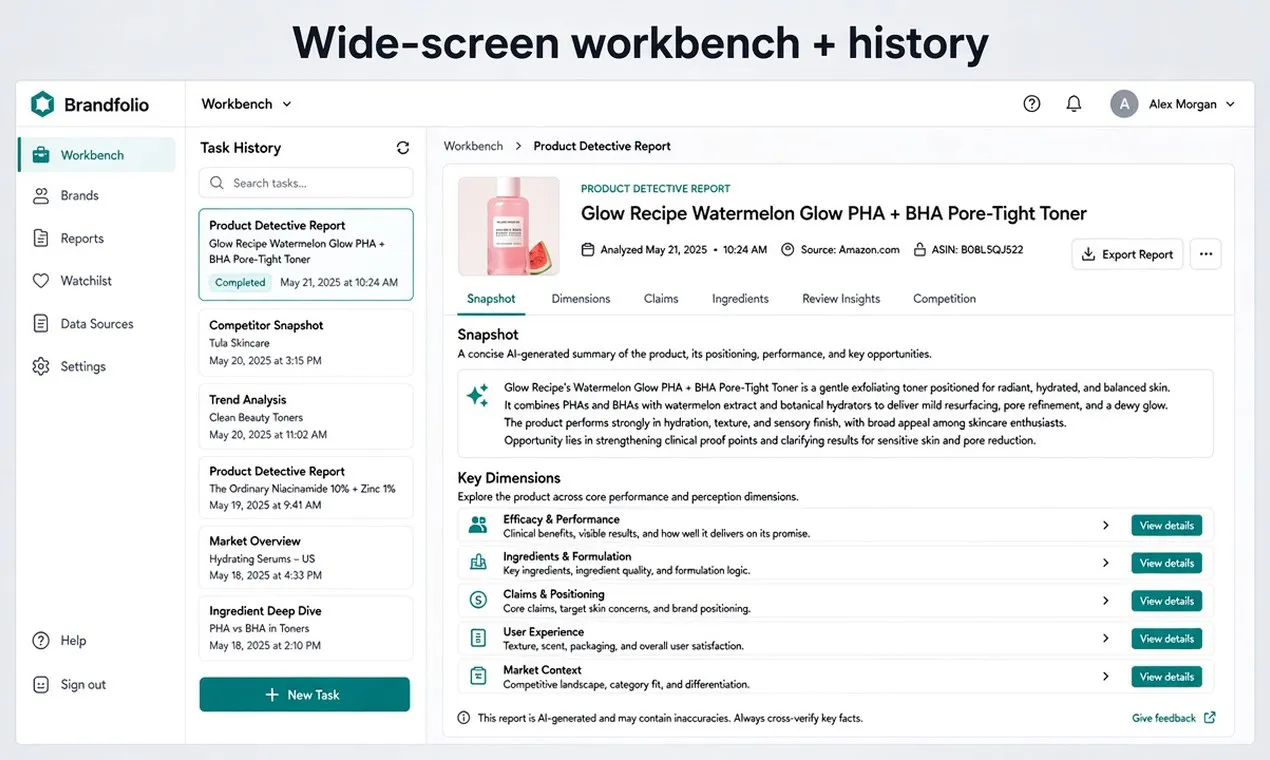This screenshot has height=760, width=1270.
Task: Expand the Claims & Positioning row chevron
Action: [x=1106, y=601]
